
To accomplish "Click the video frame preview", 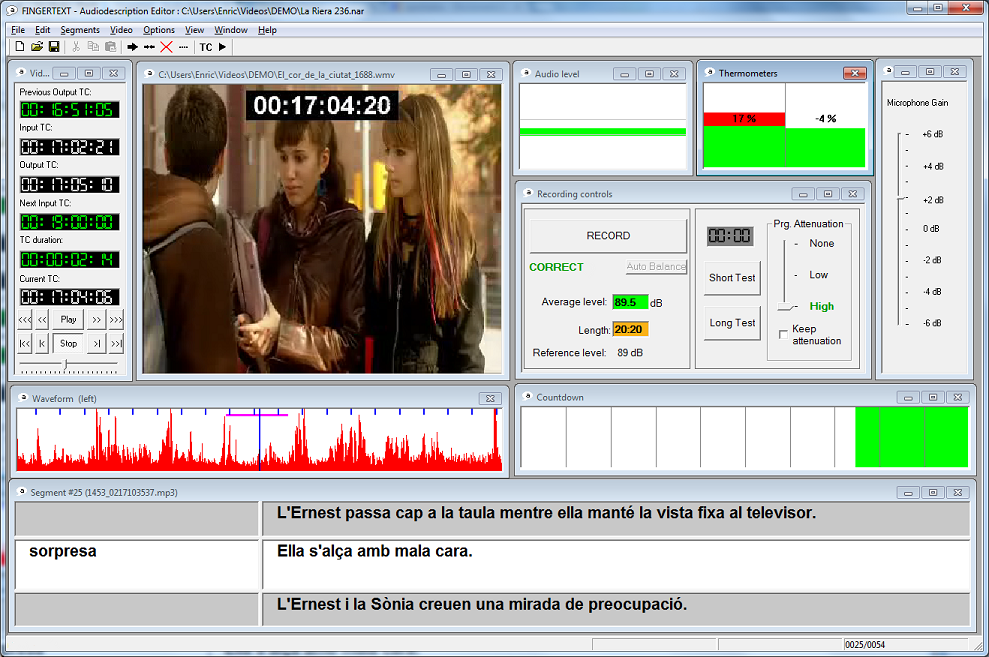I will 322,228.
